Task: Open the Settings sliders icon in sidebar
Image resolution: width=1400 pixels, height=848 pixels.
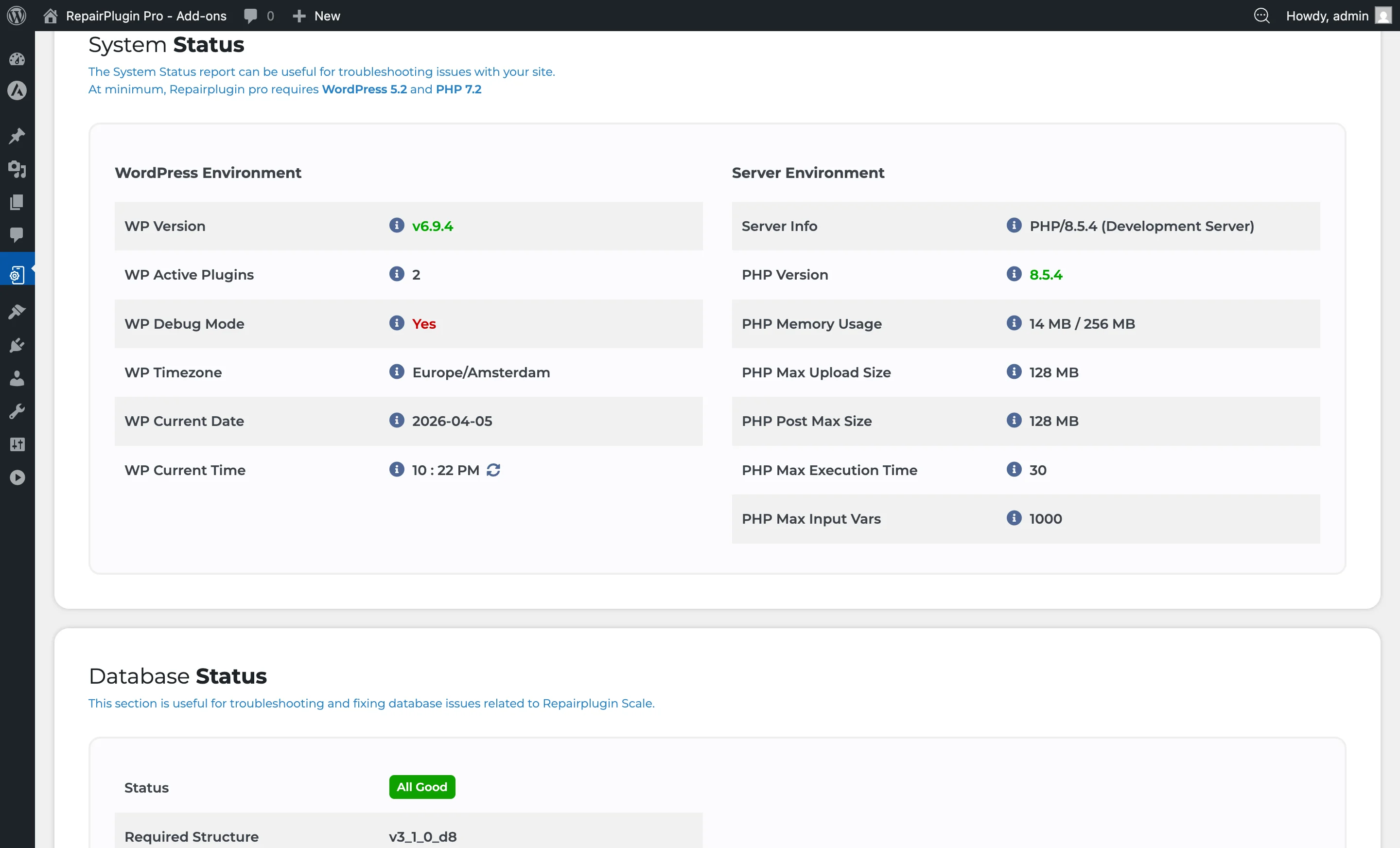Action: click(x=17, y=444)
